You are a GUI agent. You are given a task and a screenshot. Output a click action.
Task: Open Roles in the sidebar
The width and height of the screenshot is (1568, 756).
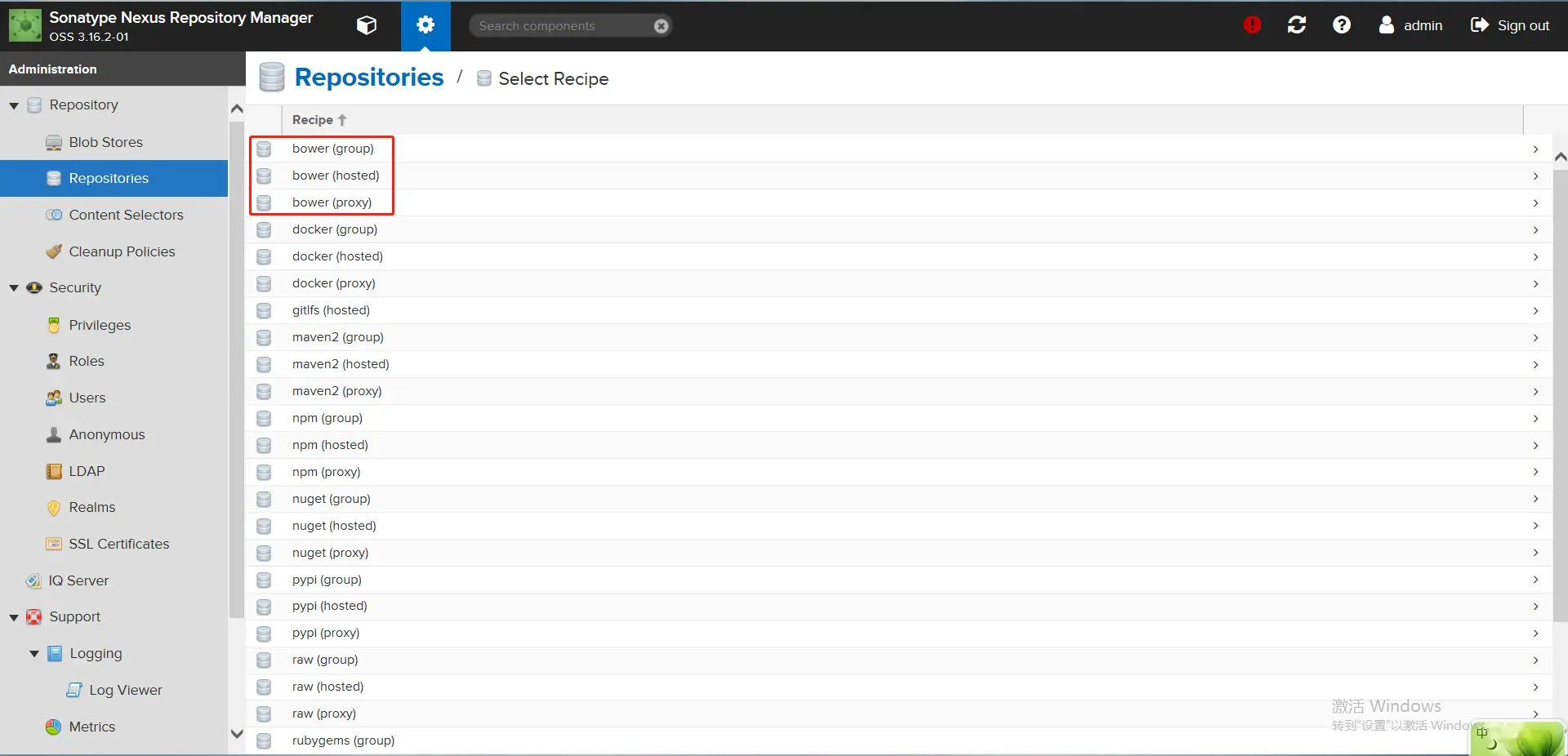(x=87, y=361)
